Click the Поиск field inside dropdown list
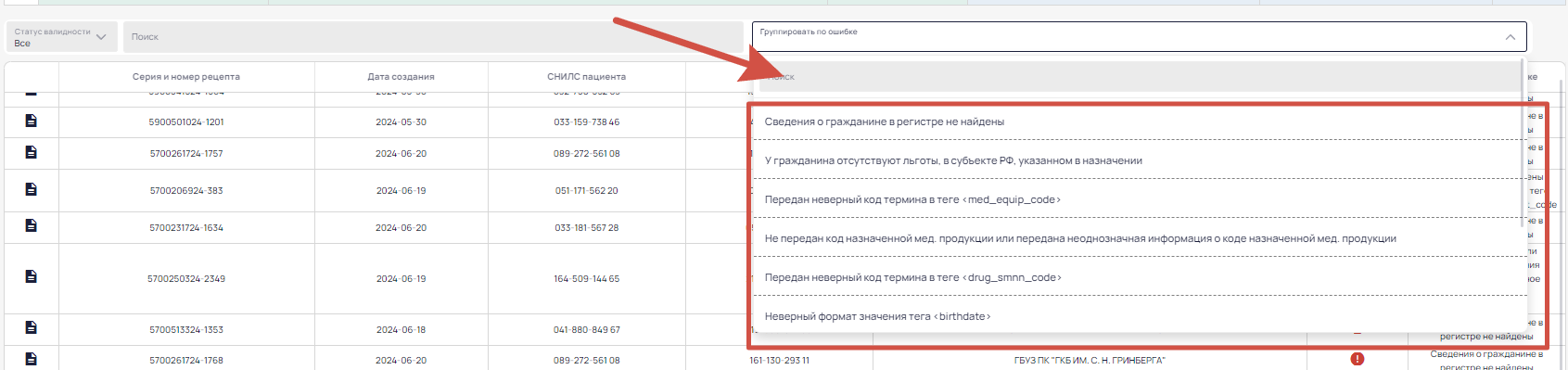 (1140, 77)
